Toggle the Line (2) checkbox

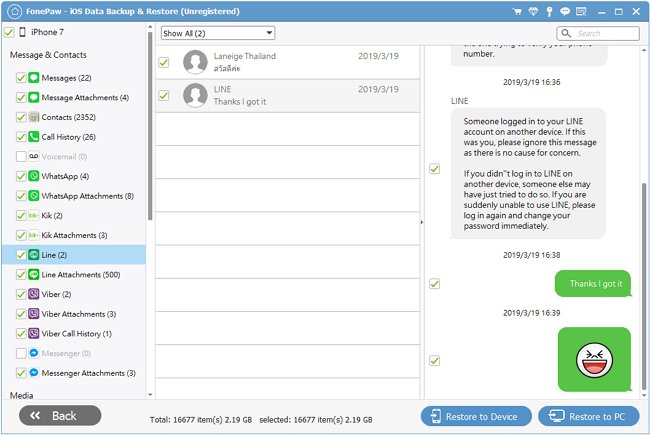pyautogui.click(x=21, y=255)
